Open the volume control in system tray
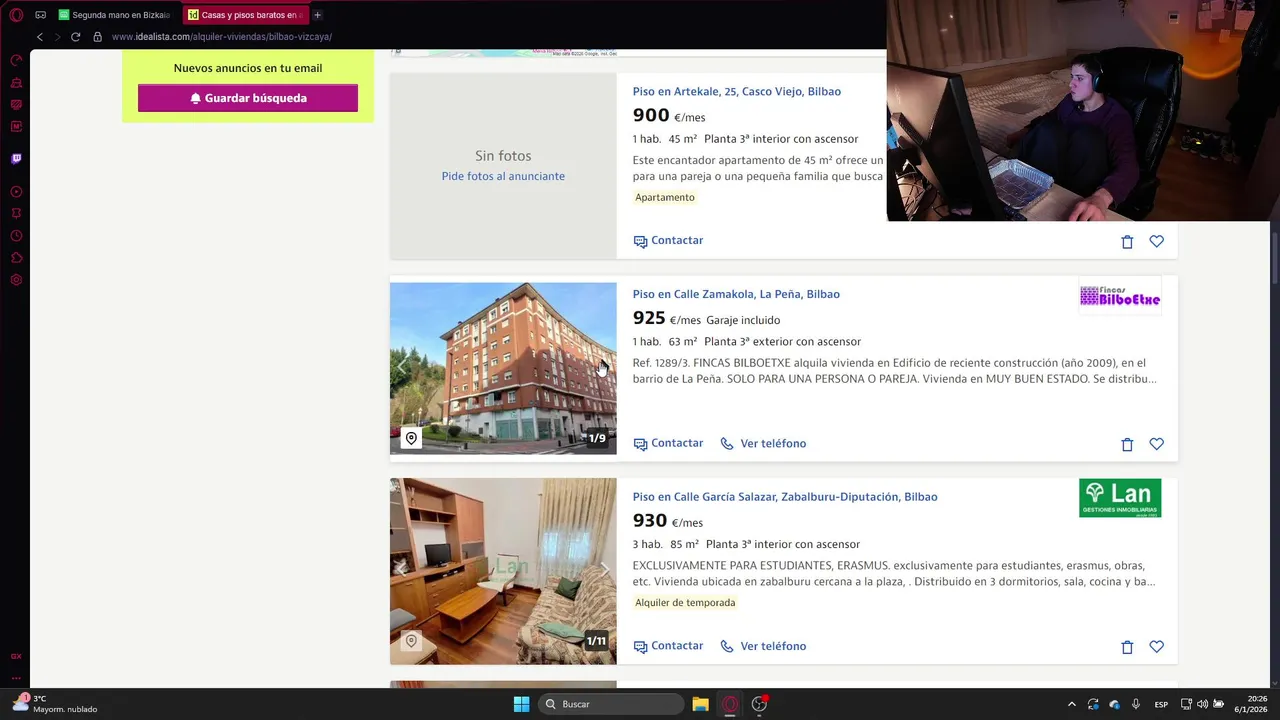Viewport: 1280px width, 720px height. click(x=1202, y=704)
